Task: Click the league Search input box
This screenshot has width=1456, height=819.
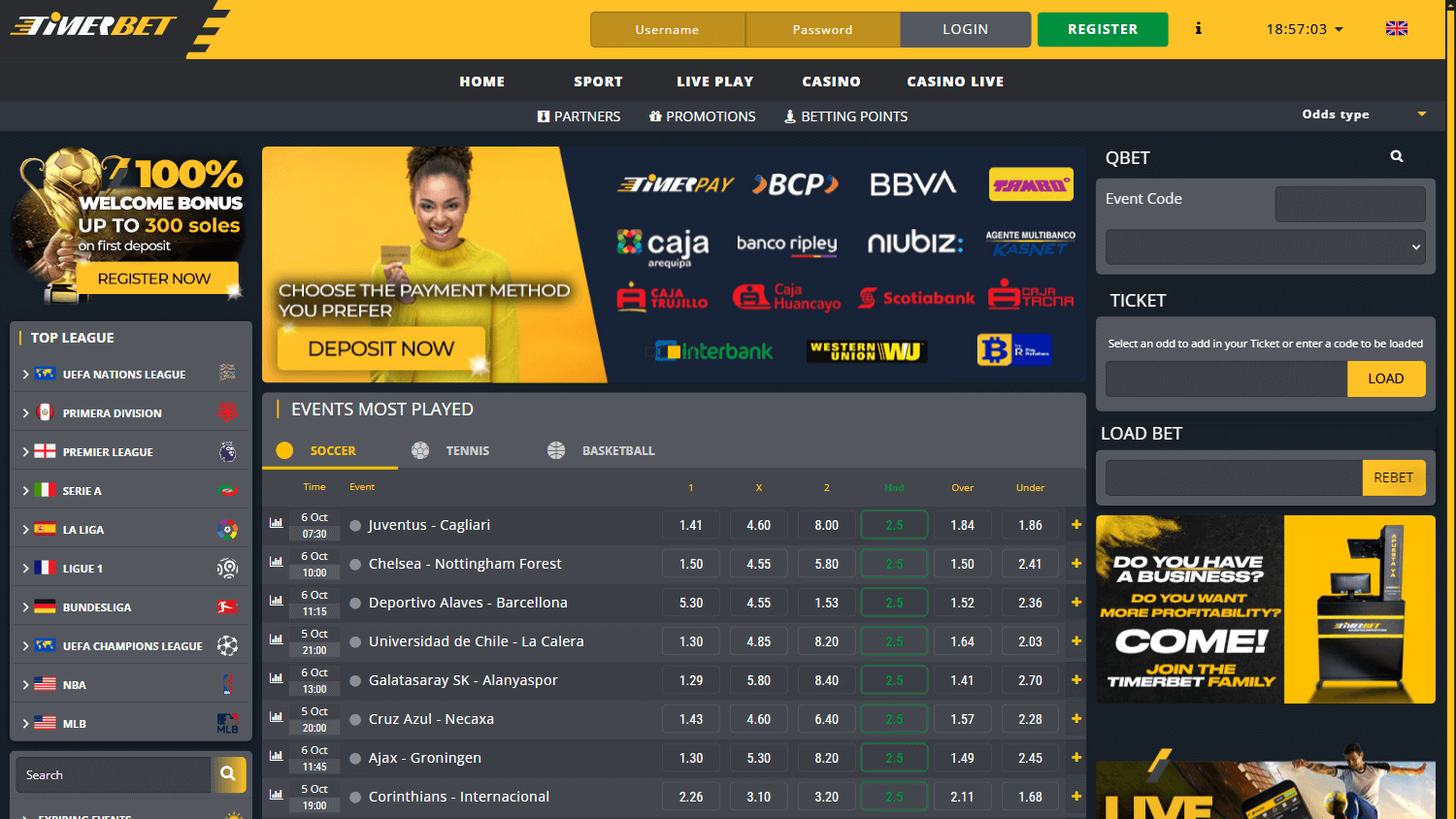Action: 114,774
